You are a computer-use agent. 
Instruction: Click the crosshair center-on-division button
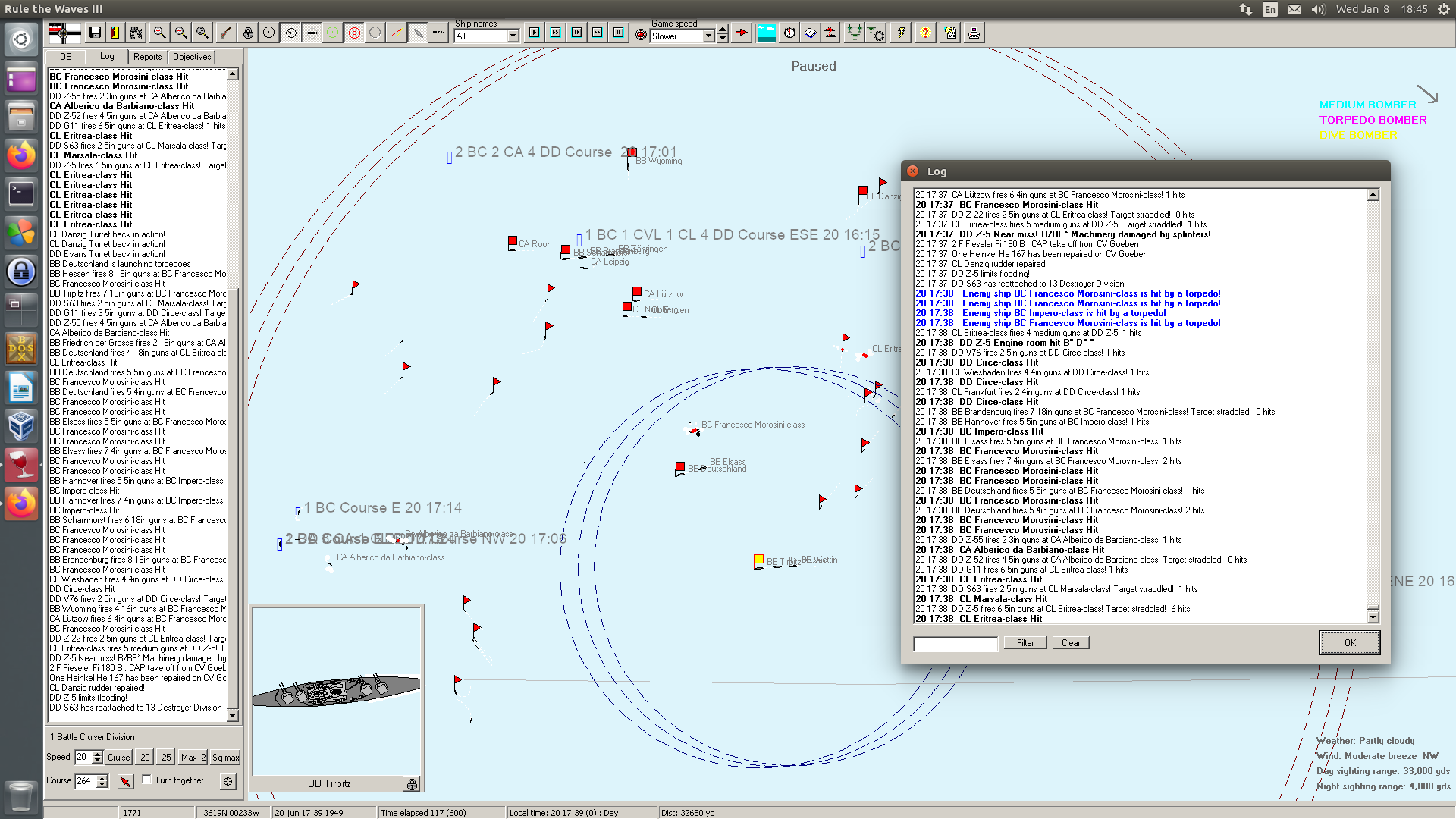(228, 781)
